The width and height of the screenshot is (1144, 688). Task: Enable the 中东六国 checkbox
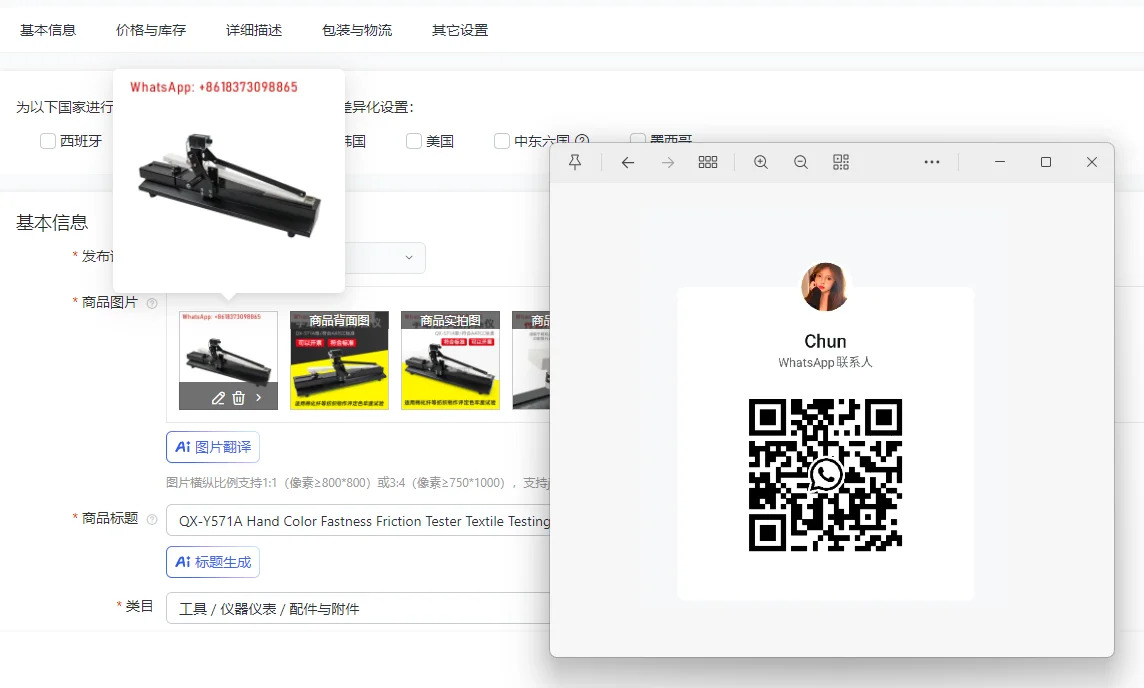[x=502, y=141]
